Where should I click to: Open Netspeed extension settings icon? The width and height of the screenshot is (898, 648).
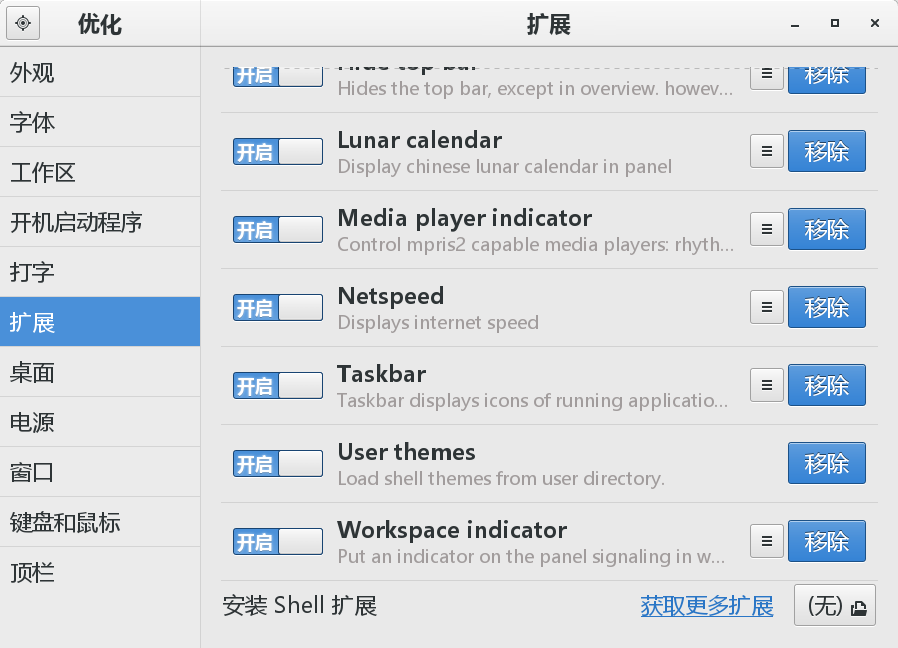767,307
